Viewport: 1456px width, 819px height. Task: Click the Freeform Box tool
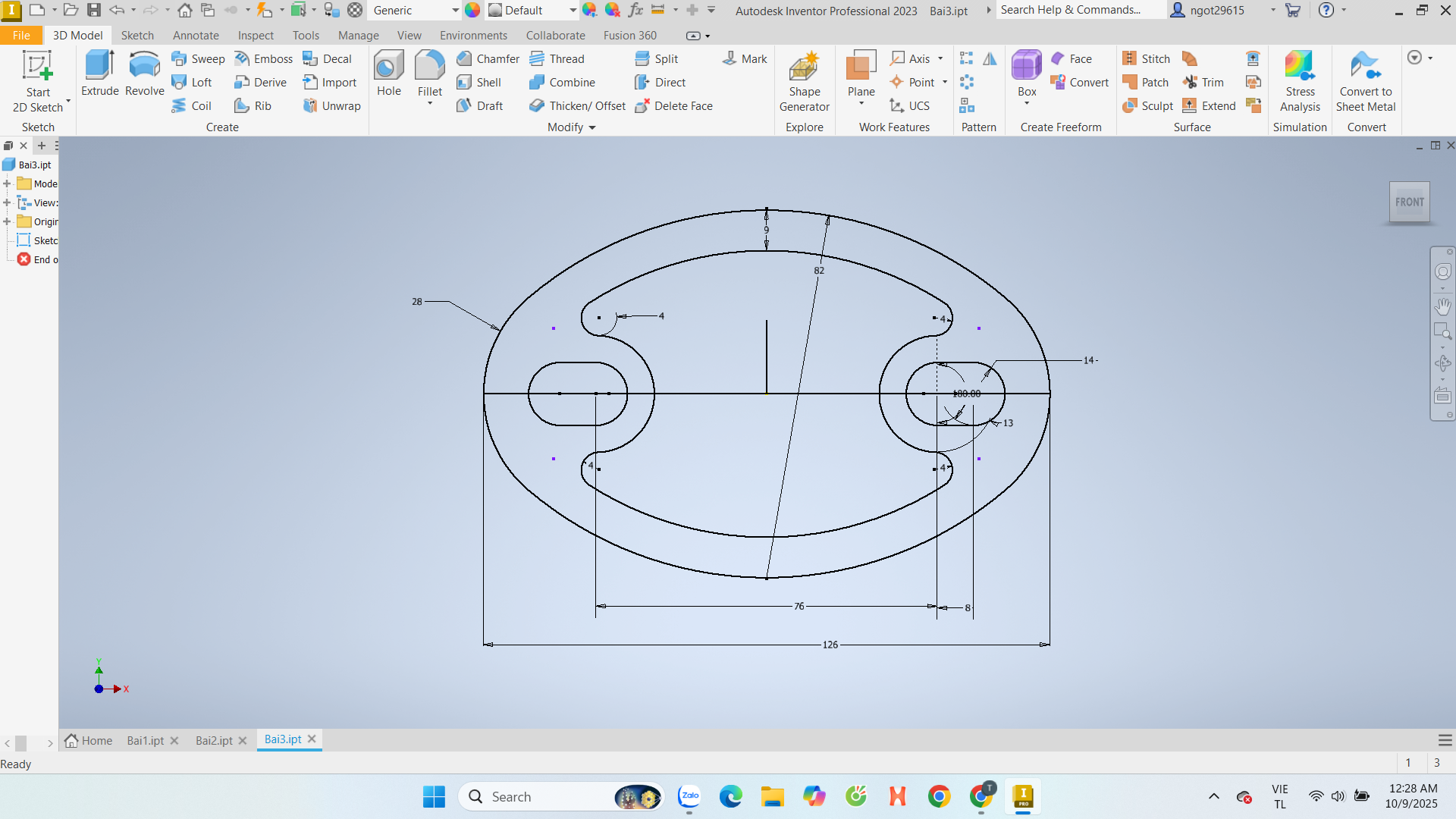[x=1026, y=74]
